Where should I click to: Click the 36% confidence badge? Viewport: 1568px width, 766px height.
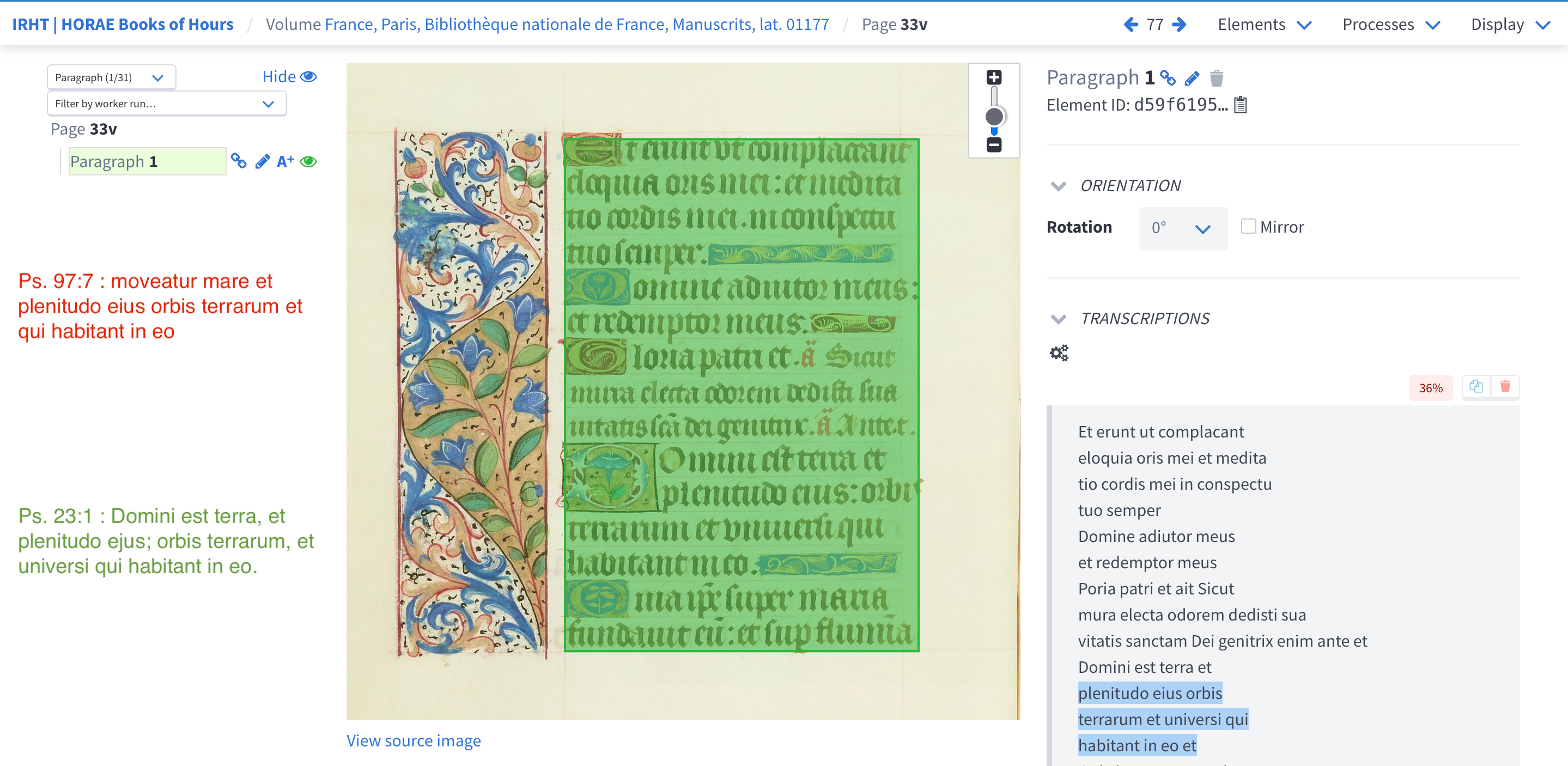coord(1431,387)
